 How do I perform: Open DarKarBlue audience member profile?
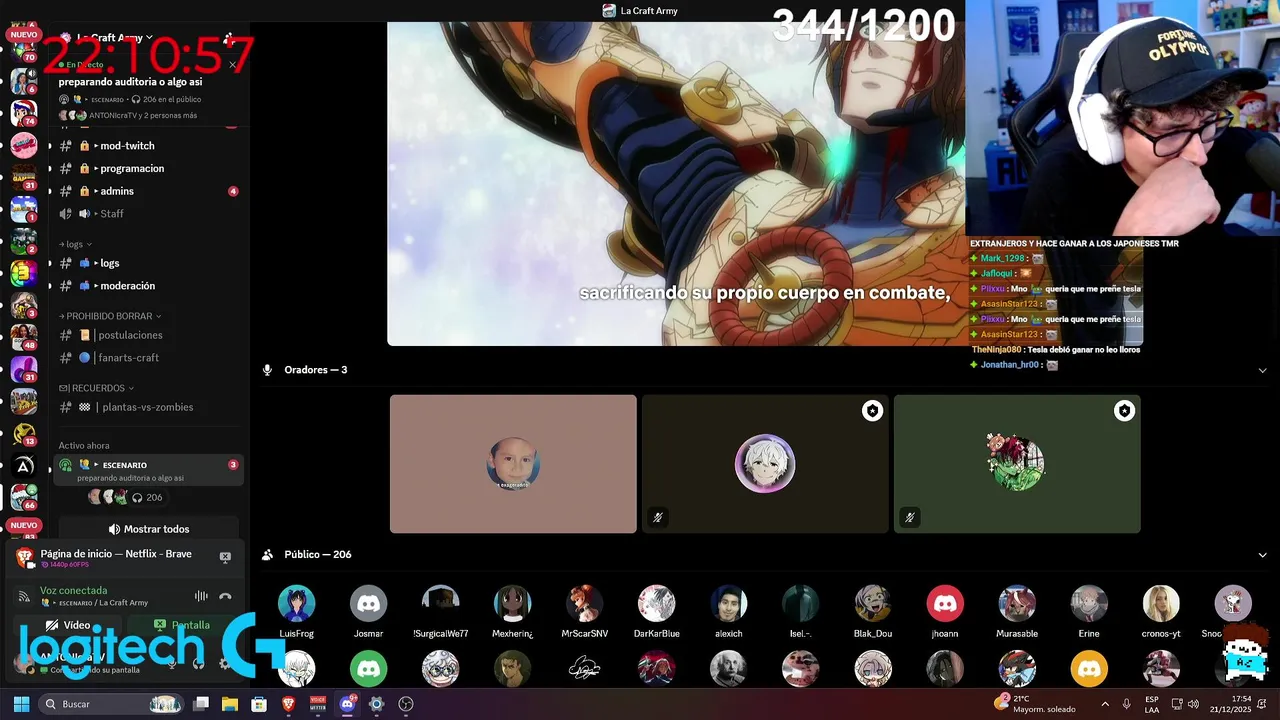[657, 611]
